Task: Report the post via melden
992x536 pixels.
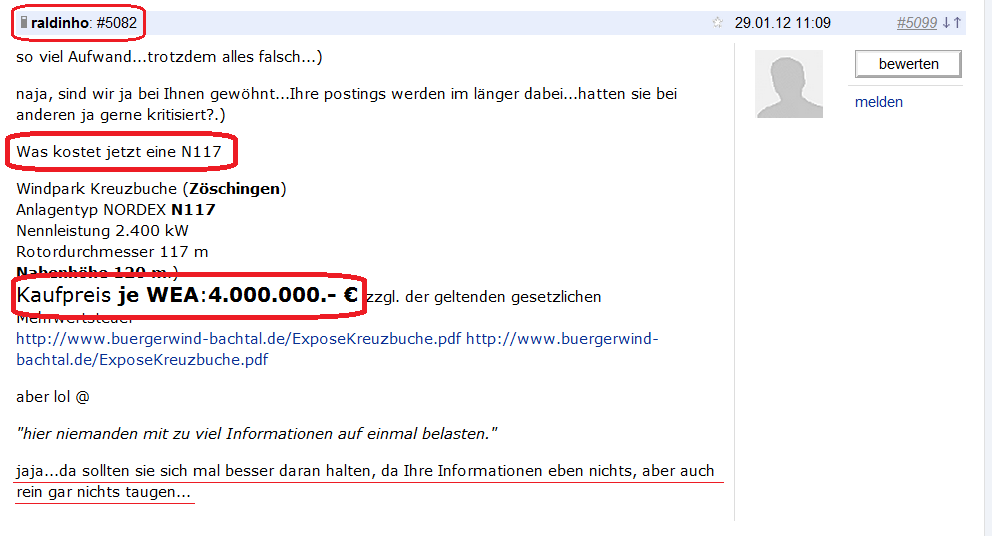Action: [879, 102]
